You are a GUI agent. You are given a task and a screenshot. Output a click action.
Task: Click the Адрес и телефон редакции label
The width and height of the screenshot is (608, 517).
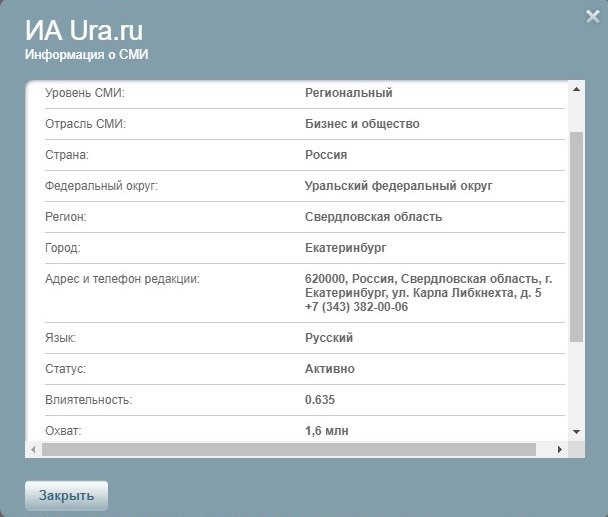pyautogui.click(x=122, y=279)
